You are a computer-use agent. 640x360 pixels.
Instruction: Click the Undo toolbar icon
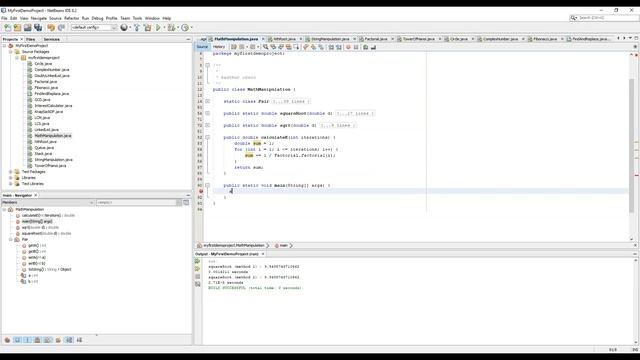click(x=51, y=27)
